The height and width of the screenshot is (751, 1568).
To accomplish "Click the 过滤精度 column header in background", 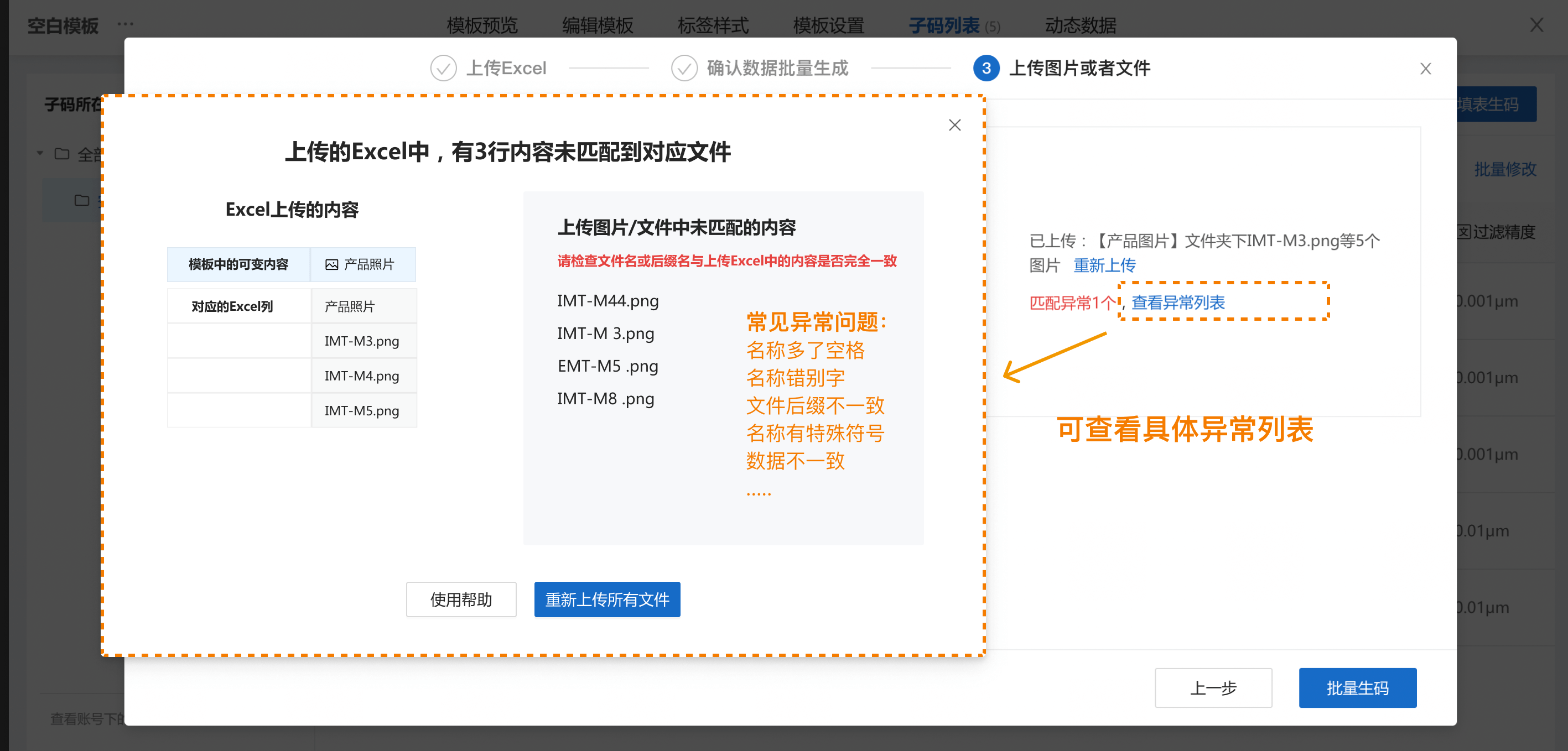I will click(1497, 231).
